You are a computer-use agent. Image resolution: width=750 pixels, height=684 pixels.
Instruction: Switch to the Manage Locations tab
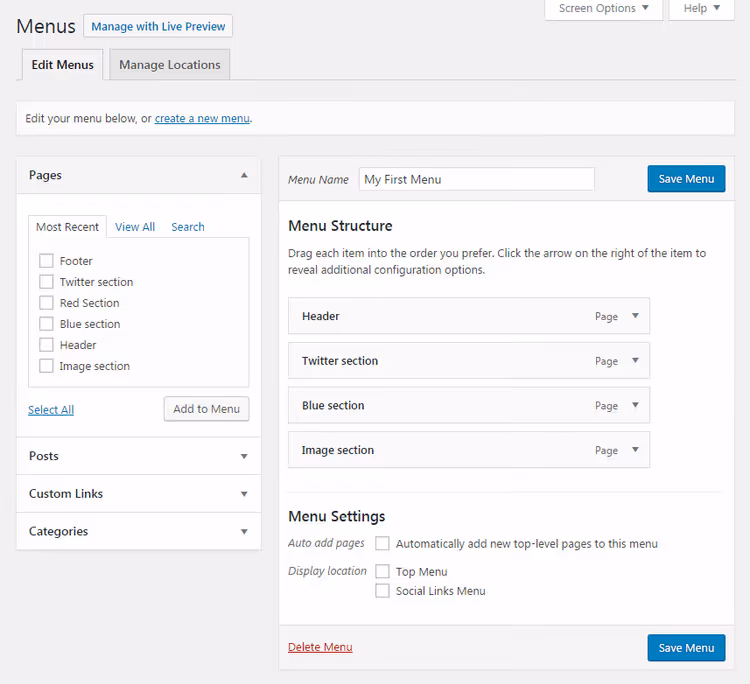[170, 65]
